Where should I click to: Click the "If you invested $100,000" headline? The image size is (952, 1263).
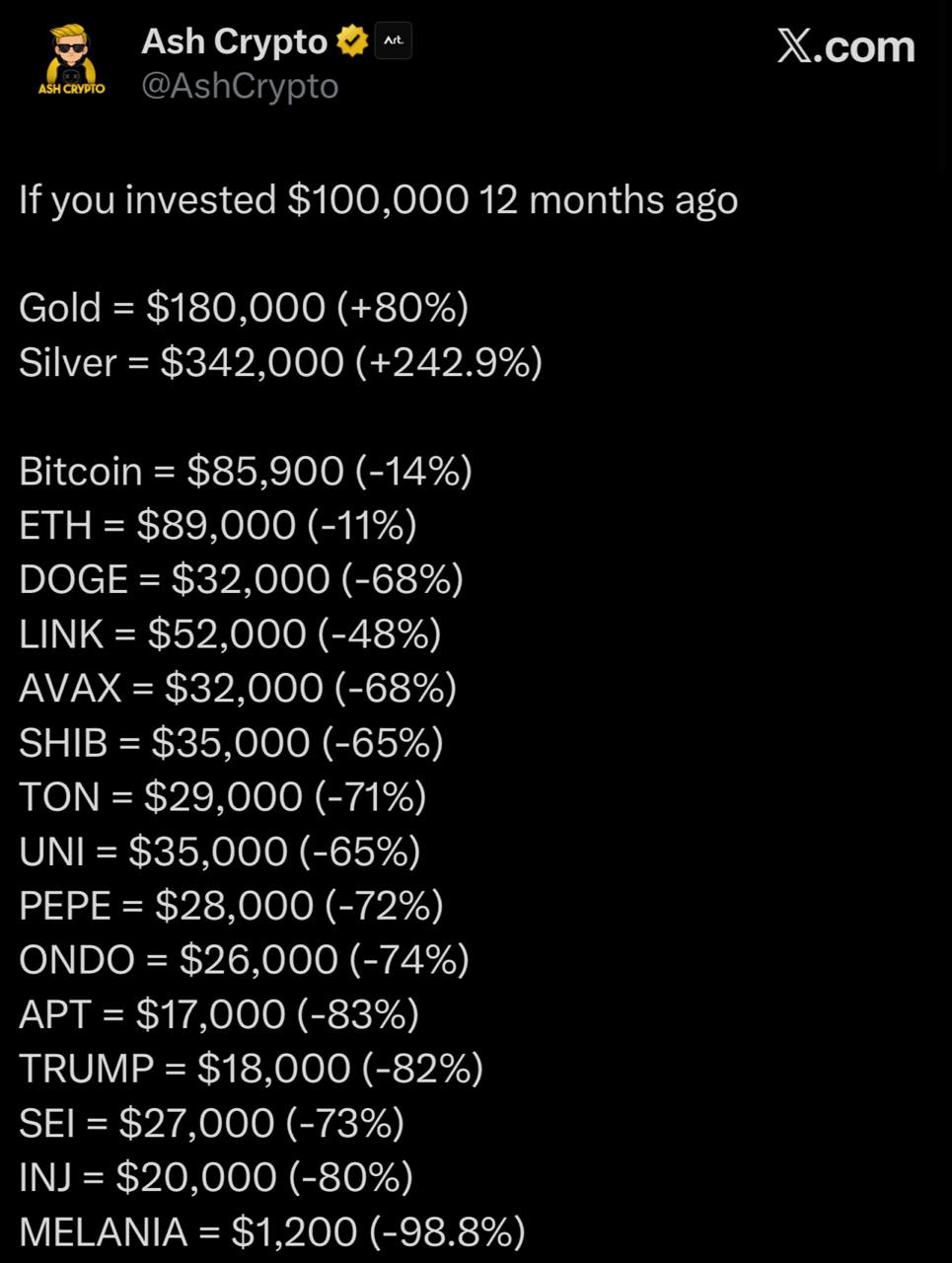pyautogui.click(x=378, y=200)
